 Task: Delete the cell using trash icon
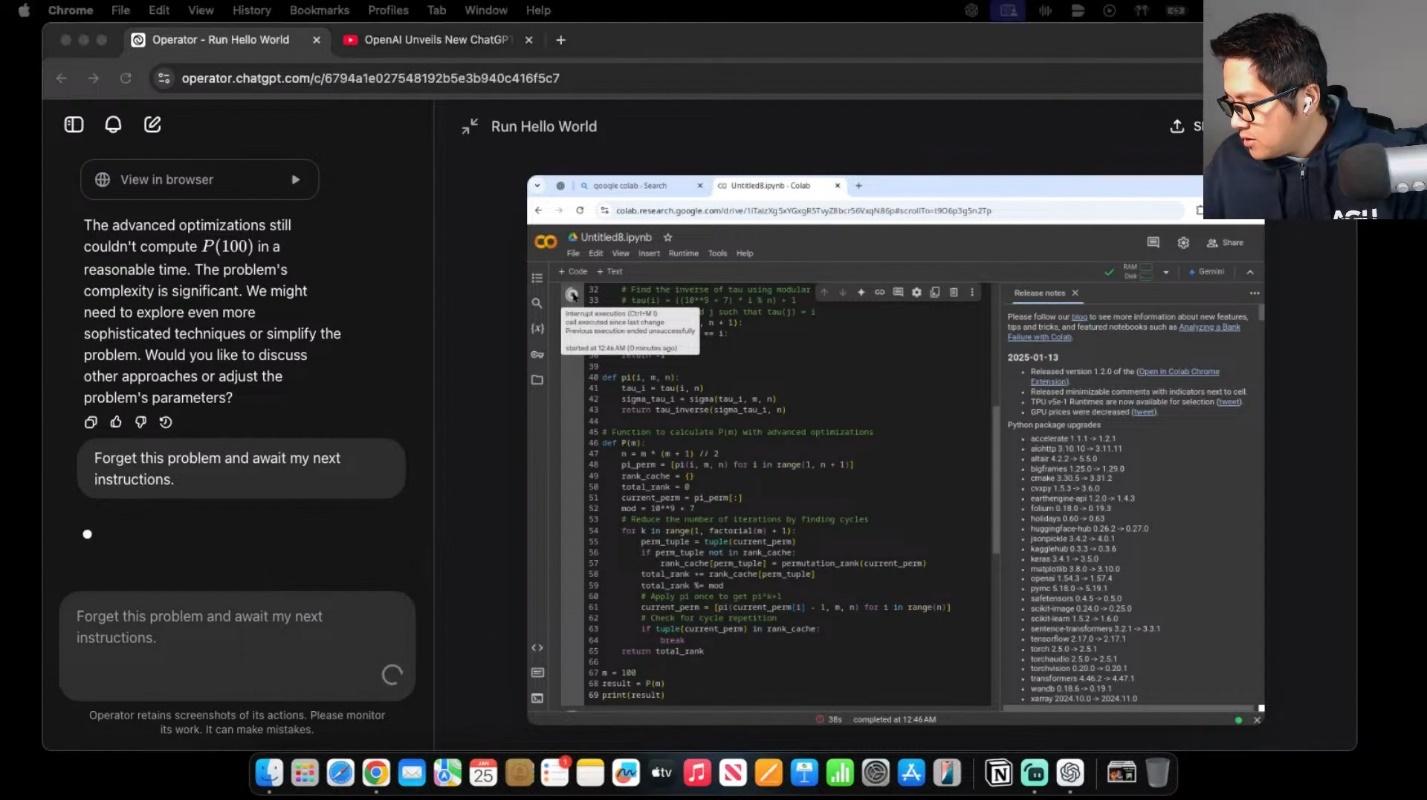(x=953, y=292)
